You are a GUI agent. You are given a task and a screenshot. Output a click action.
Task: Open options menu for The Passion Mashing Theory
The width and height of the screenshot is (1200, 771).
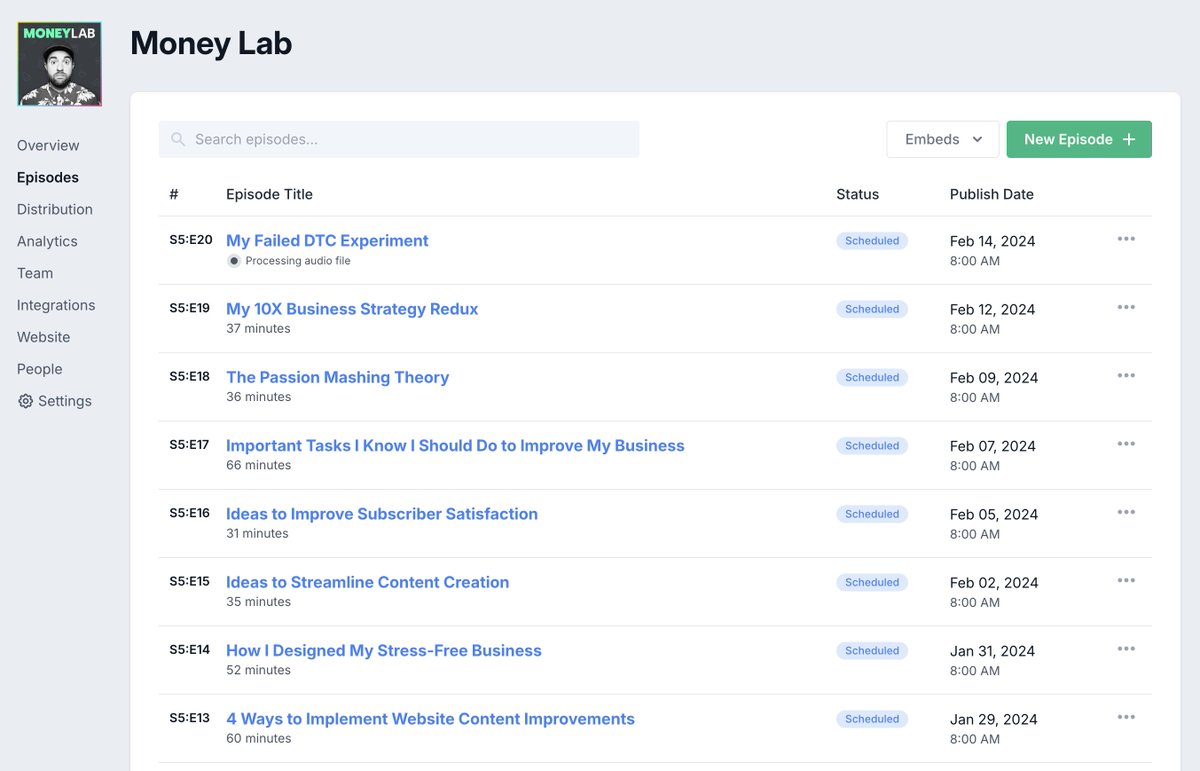coord(1126,375)
